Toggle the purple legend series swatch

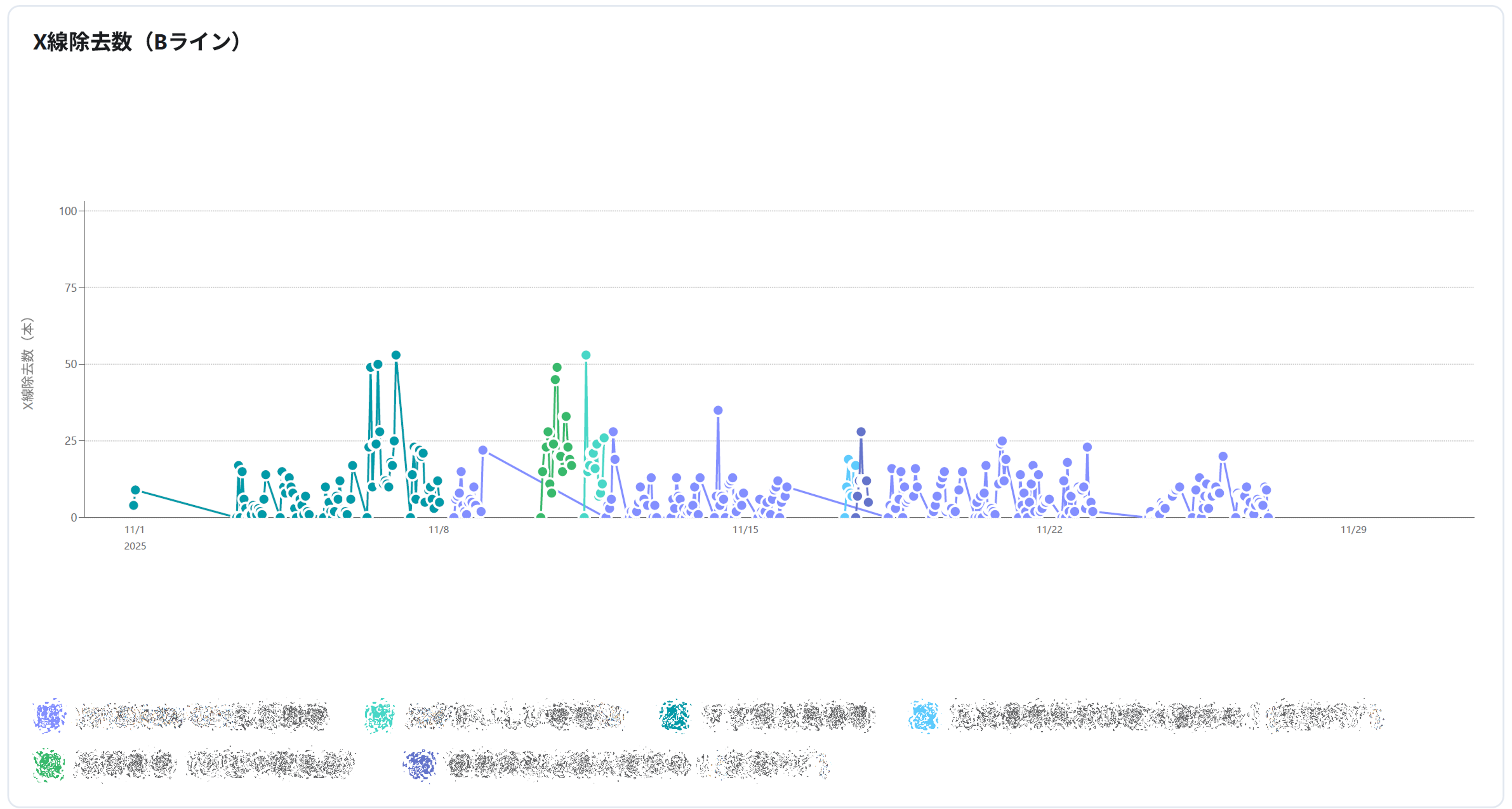pos(49,716)
